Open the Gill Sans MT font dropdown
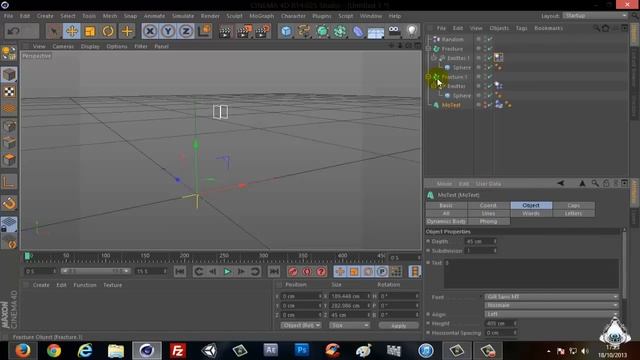640x360 pixels. [x=551, y=297]
